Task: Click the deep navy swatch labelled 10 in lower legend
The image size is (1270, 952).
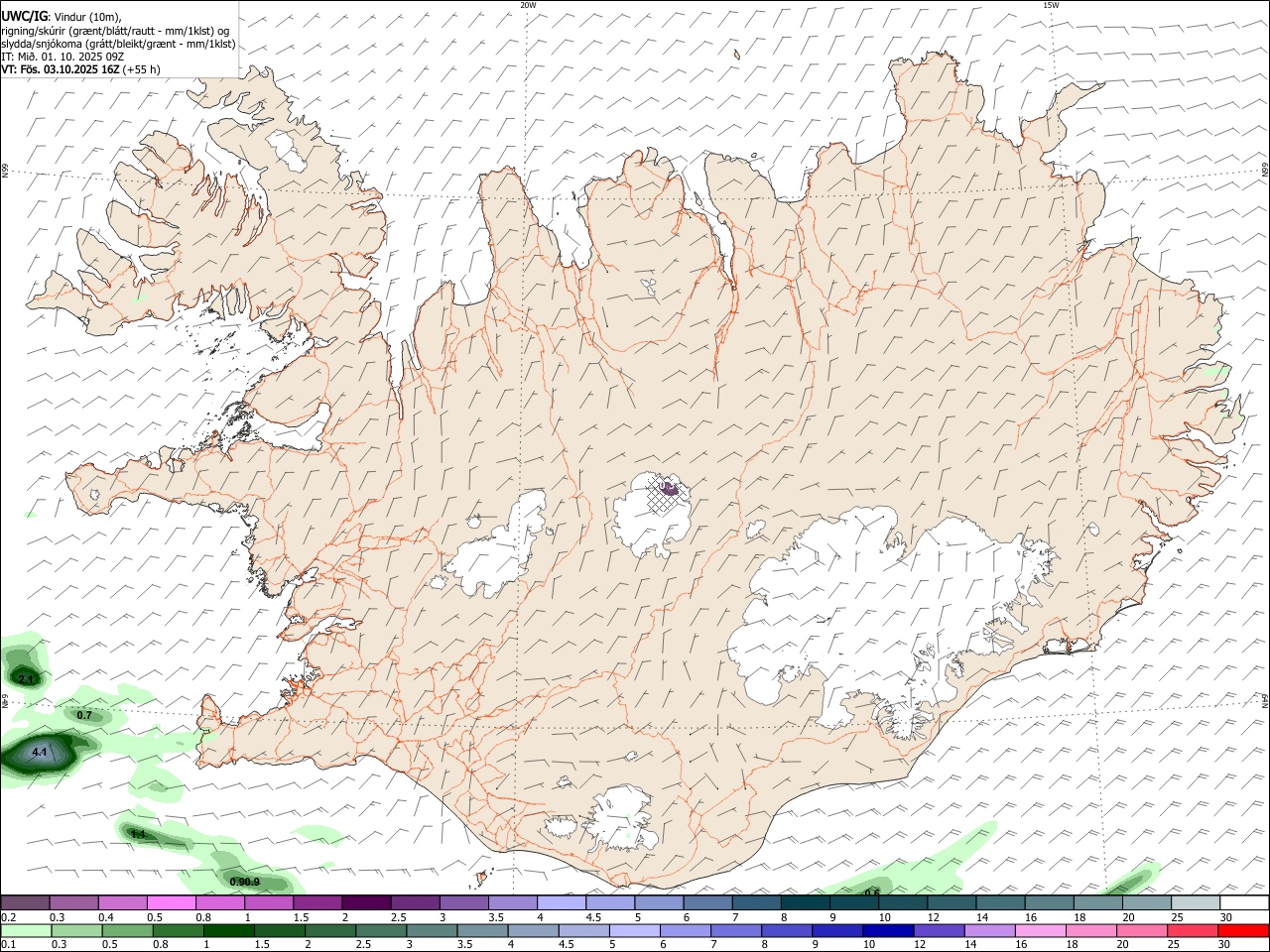Action: 887,931
